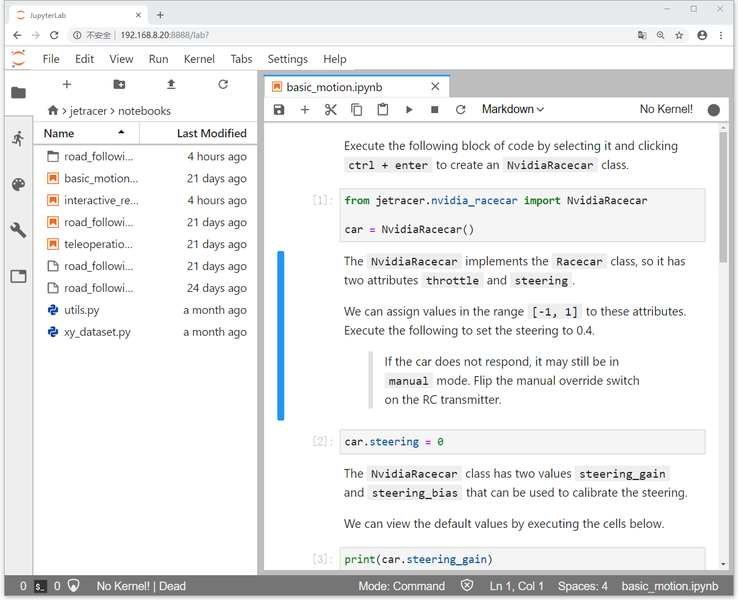Click the browser address bar URL

165,35
